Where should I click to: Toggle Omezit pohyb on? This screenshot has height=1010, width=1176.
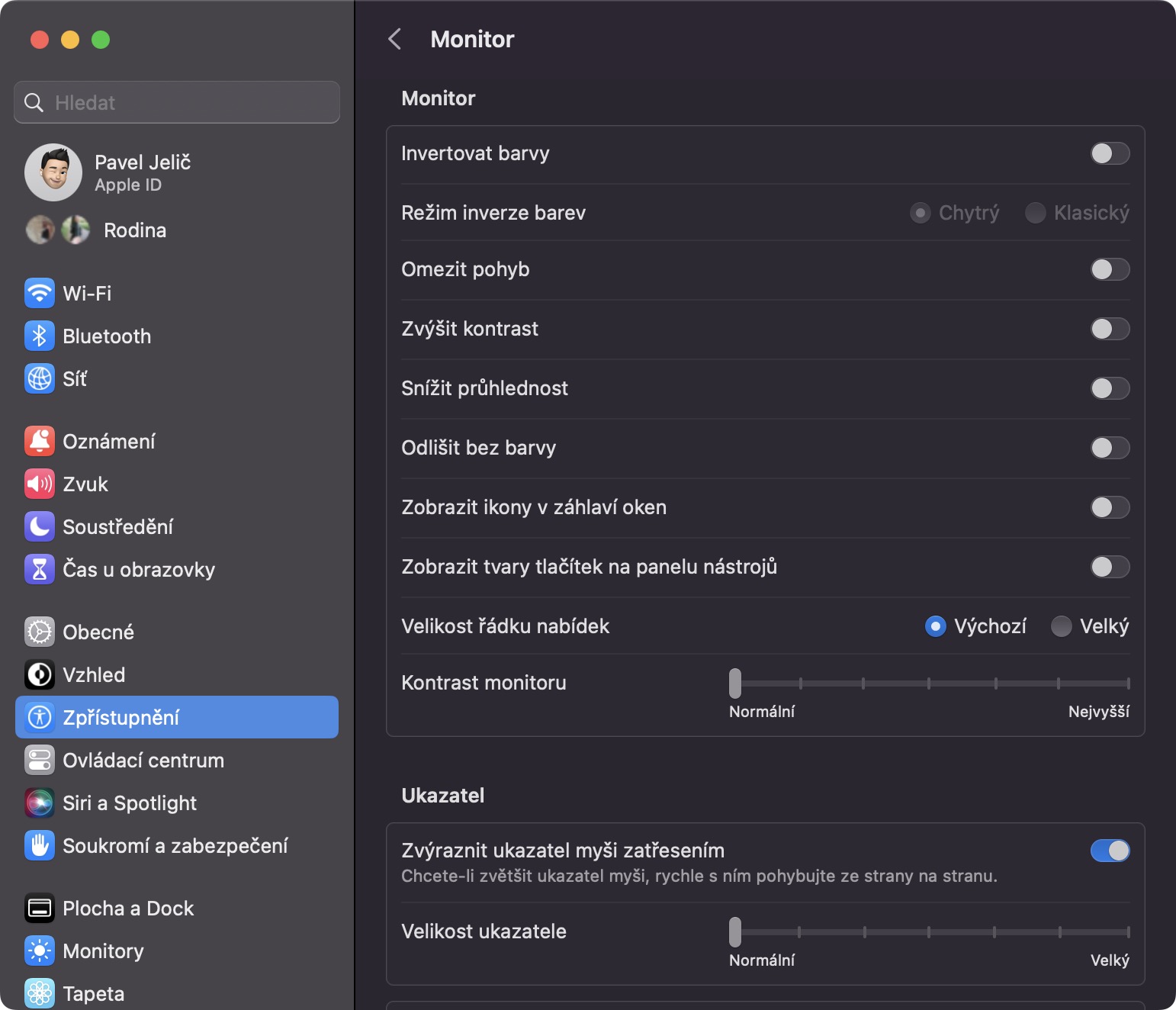[1110, 269]
